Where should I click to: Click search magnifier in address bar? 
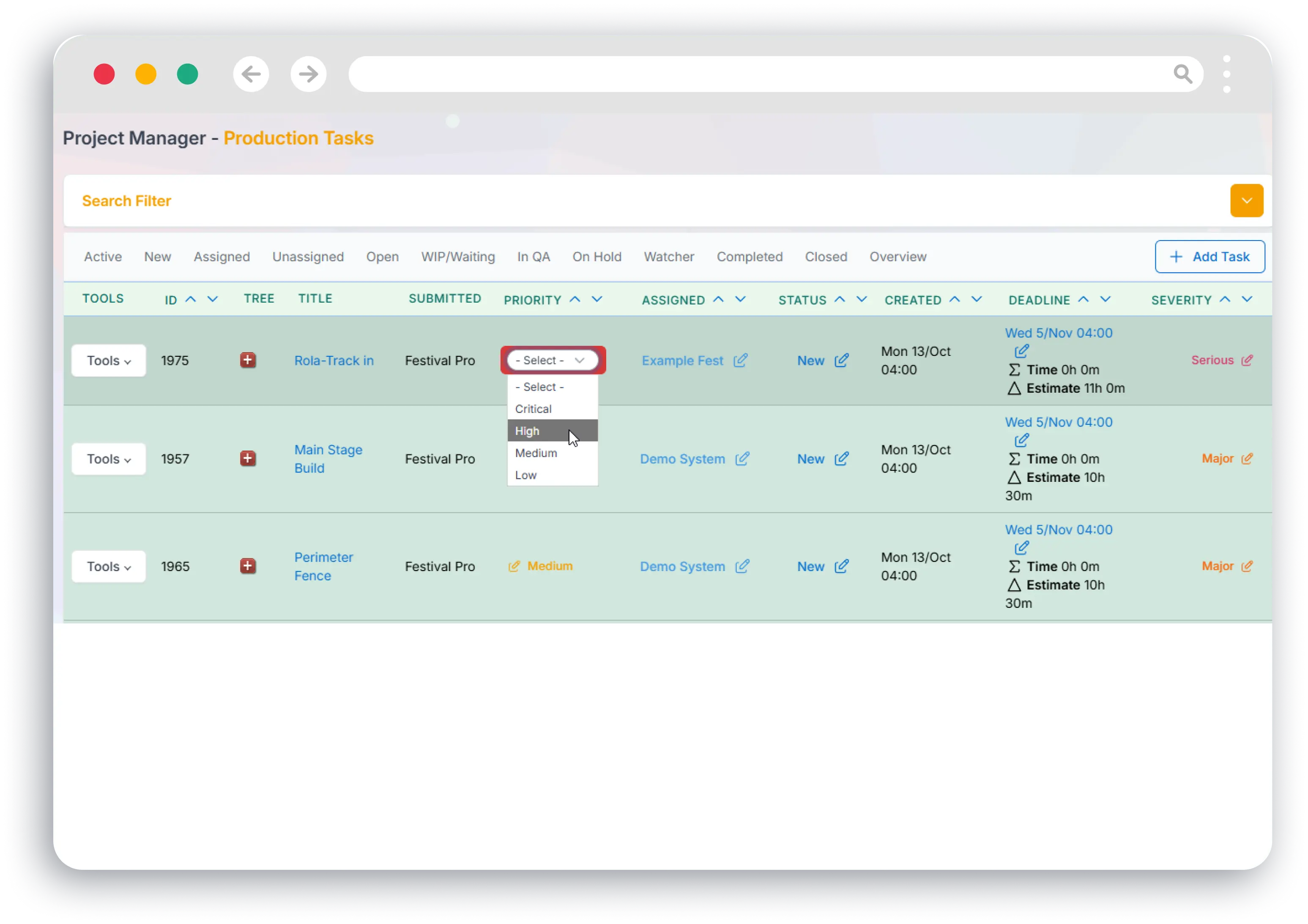click(1183, 74)
